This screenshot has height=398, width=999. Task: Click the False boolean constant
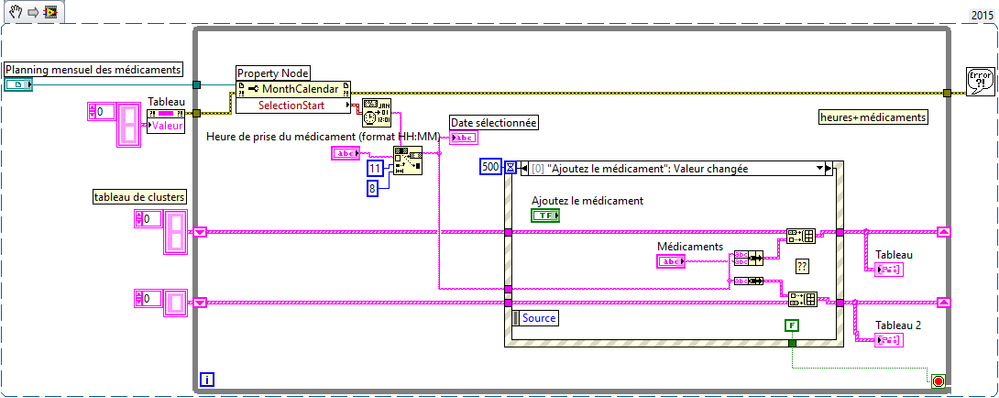(x=792, y=325)
